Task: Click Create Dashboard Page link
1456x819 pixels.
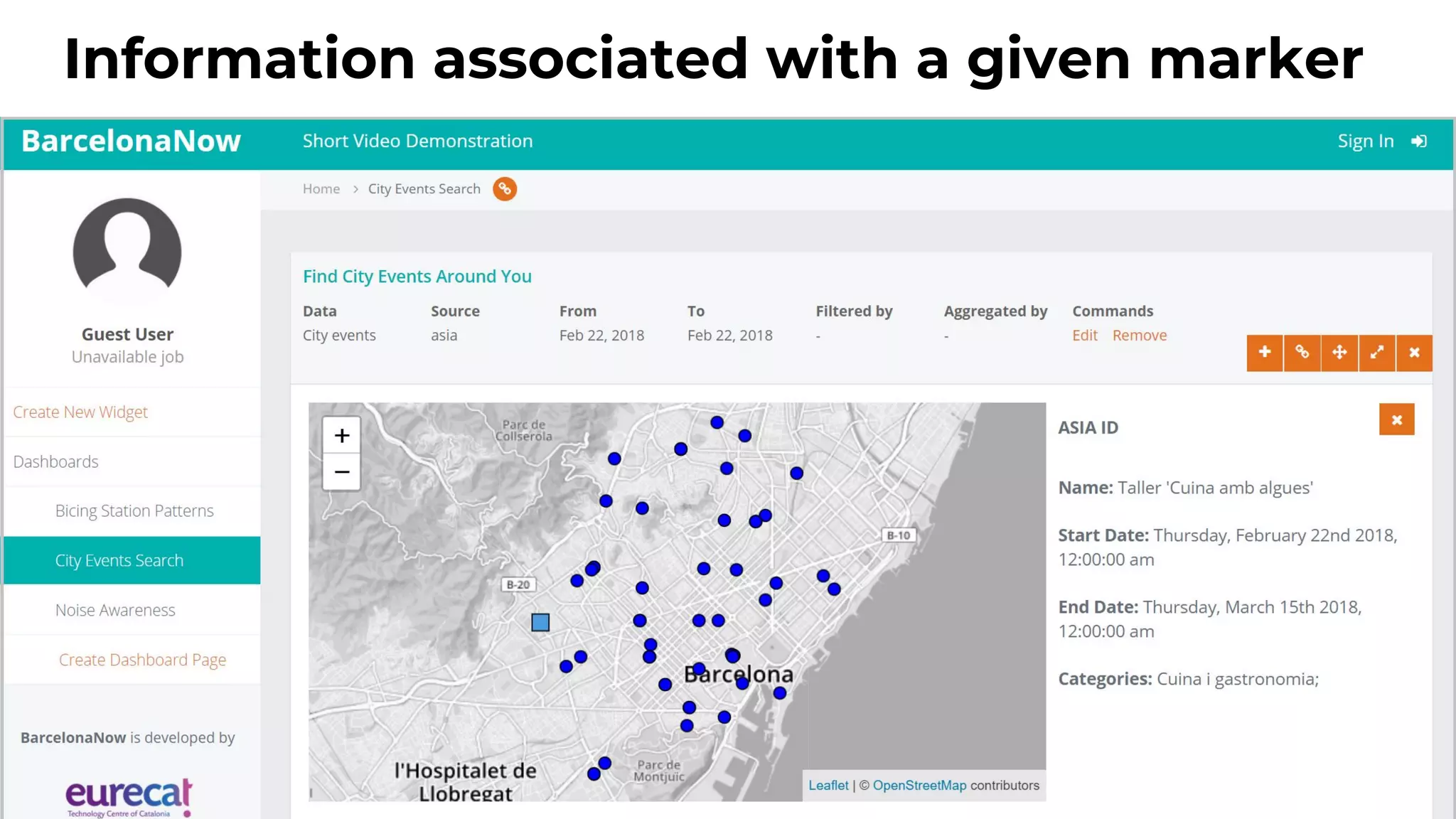Action: [142, 660]
